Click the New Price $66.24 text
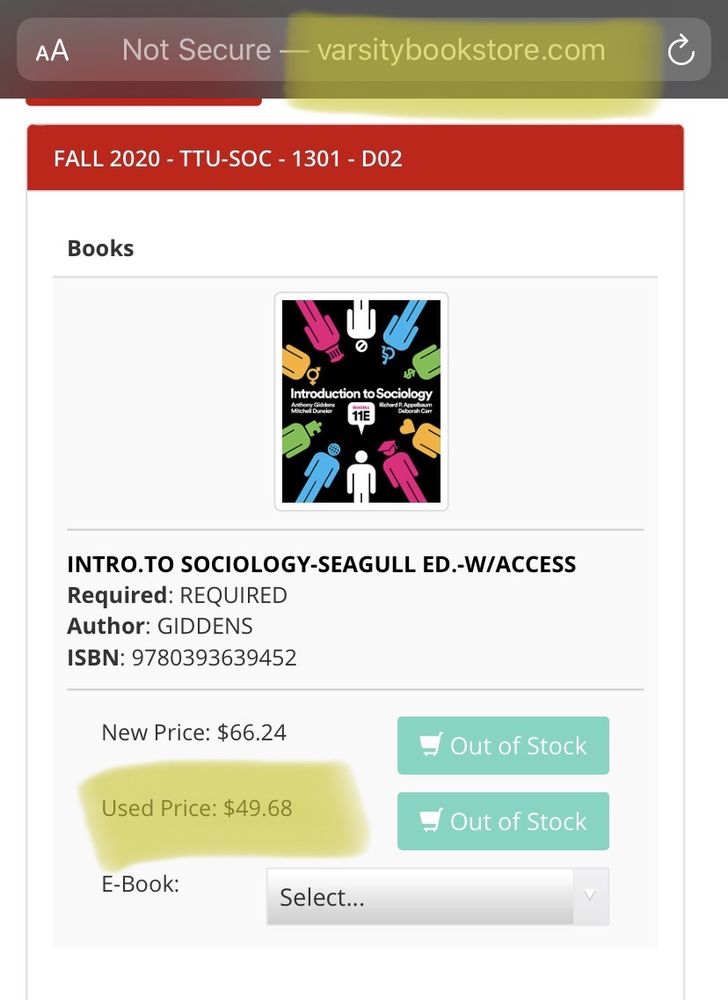 pyautogui.click(x=194, y=733)
